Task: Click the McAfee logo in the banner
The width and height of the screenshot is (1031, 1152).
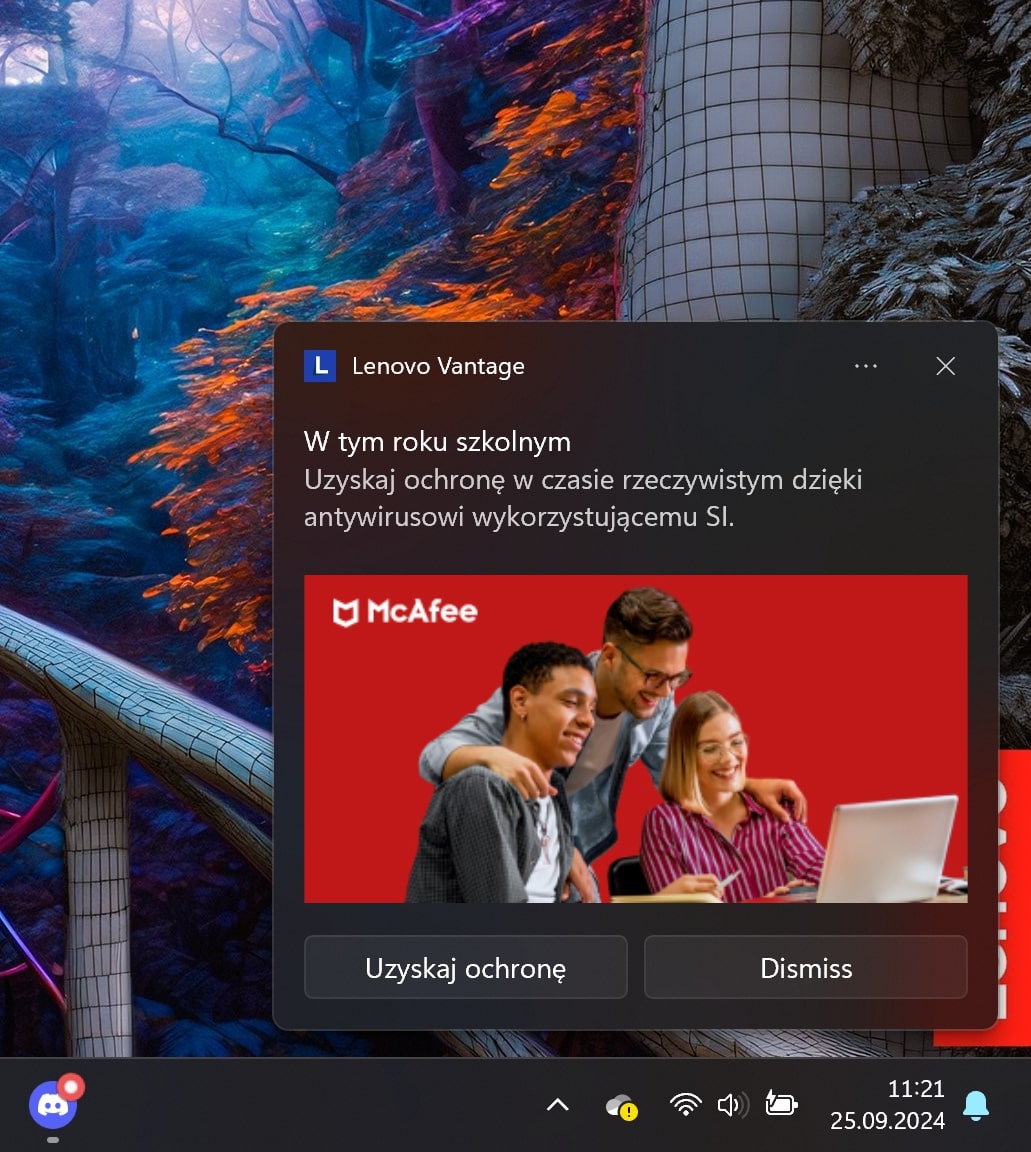Action: (x=405, y=611)
